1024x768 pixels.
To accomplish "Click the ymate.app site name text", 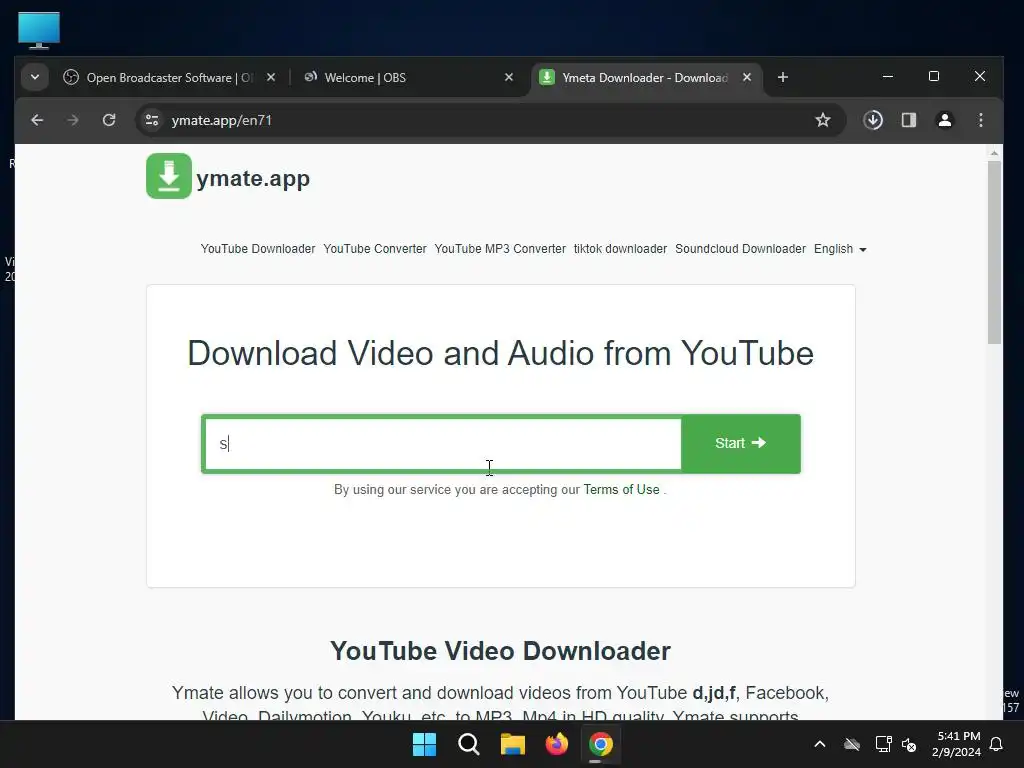I will pos(253,178).
